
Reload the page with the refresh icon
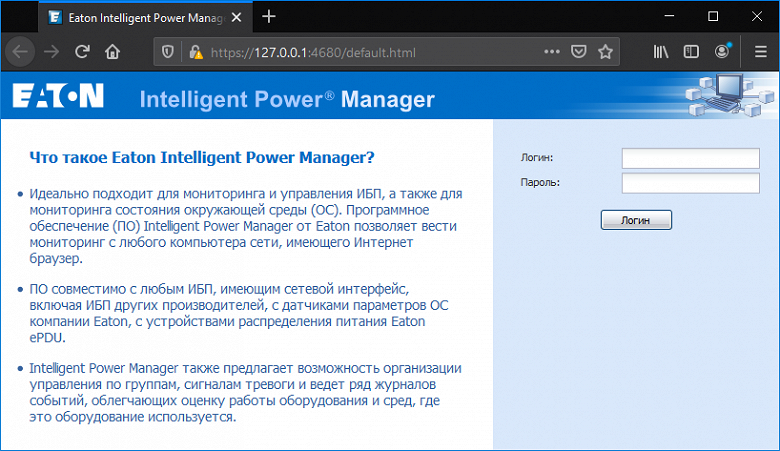[83, 51]
